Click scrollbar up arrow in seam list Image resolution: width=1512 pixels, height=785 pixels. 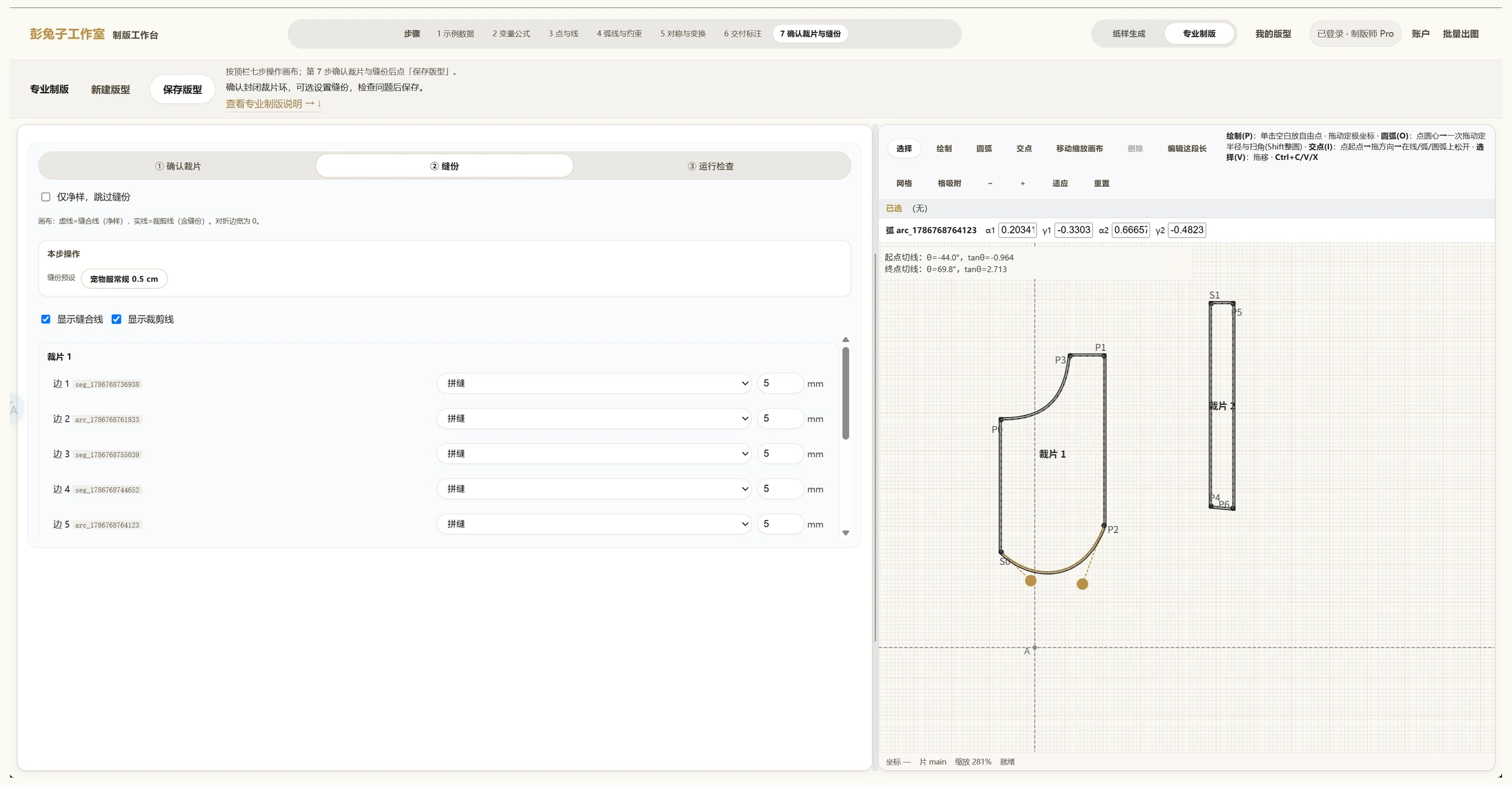(x=846, y=340)
